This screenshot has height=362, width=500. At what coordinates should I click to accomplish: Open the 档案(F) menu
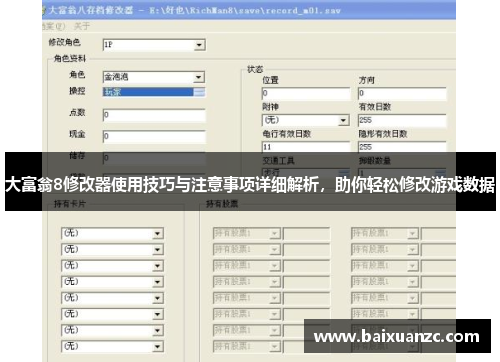point(54,26)
